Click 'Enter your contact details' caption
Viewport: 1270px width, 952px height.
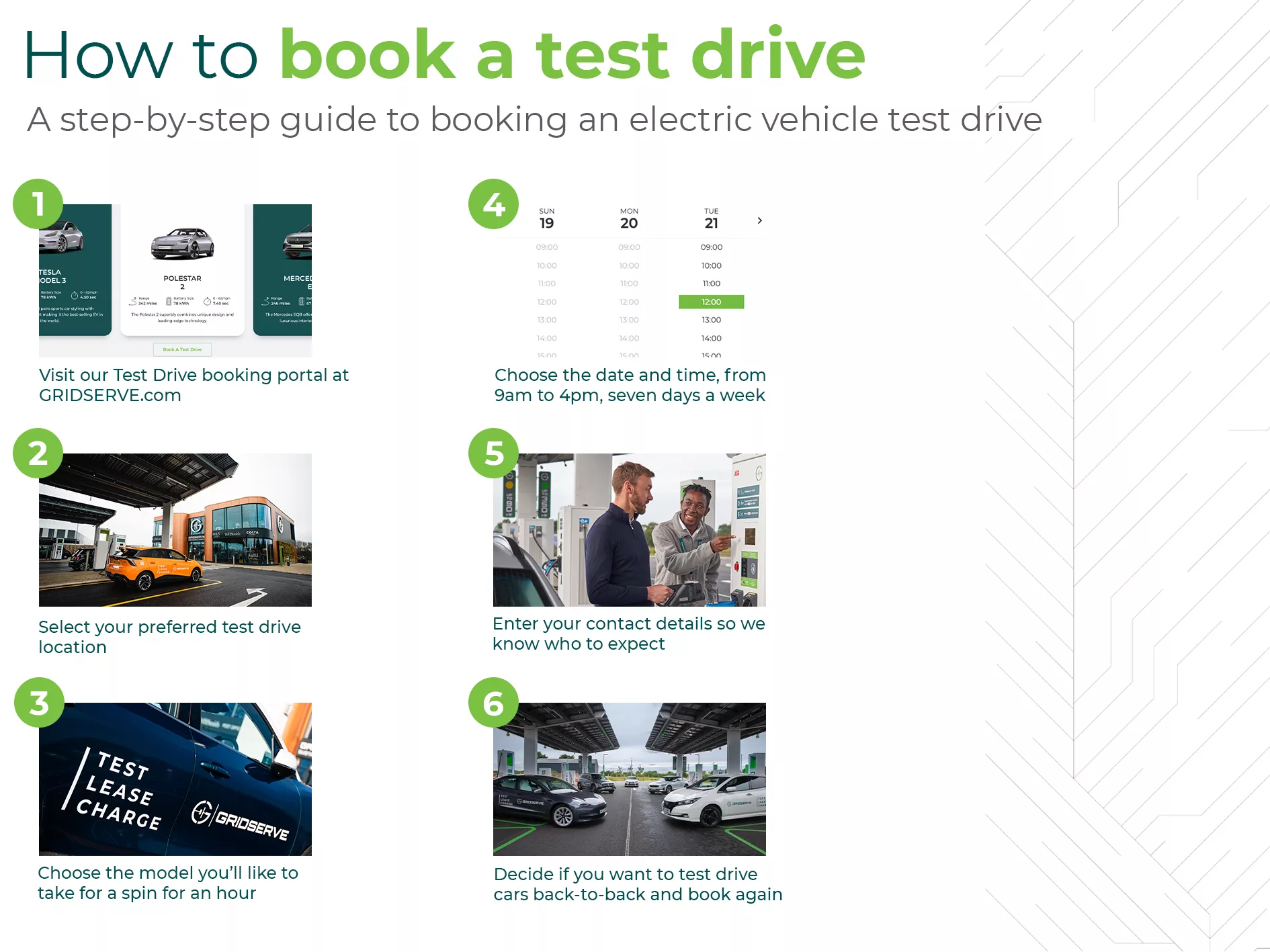[629, 634]
